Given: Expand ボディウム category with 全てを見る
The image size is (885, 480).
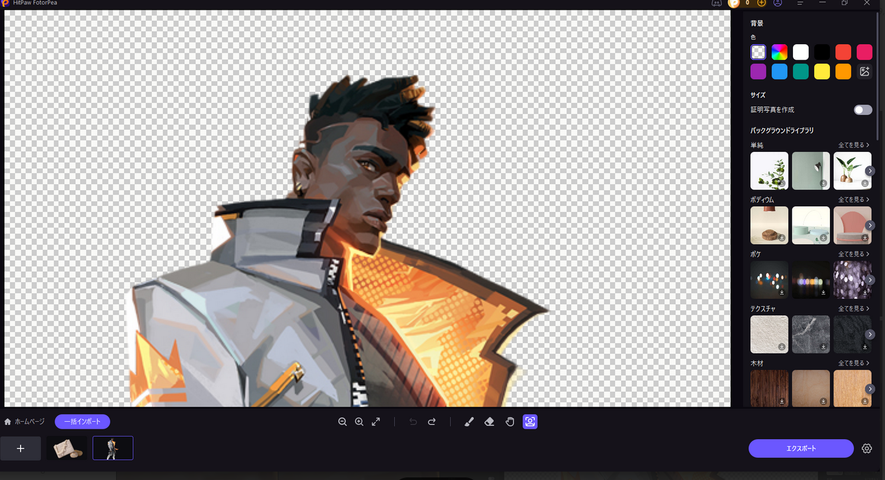Looking at the screenshot, I should pyautogui.click(x=853, y=199).
